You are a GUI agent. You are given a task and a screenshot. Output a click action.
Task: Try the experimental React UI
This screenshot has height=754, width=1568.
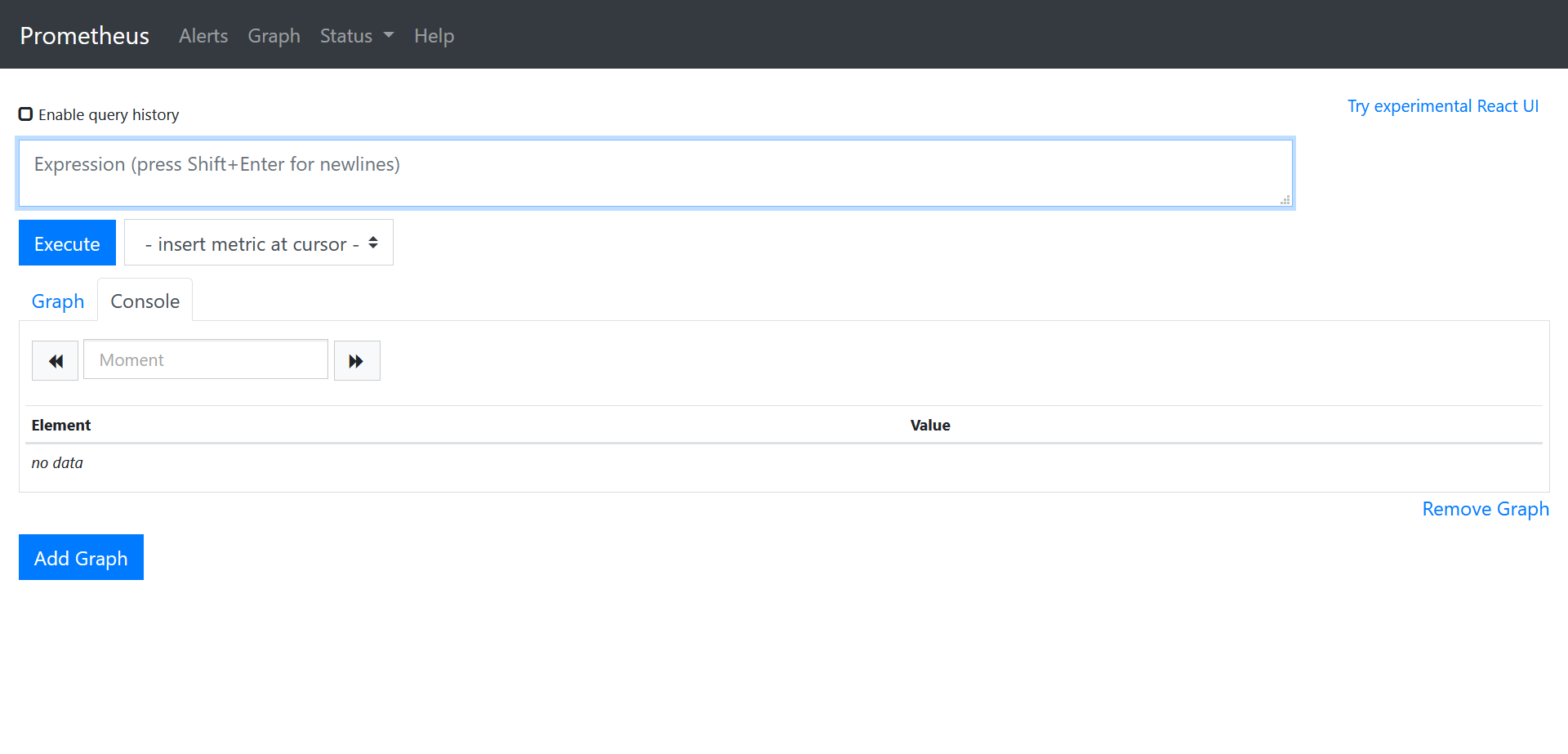[1442, 106]
